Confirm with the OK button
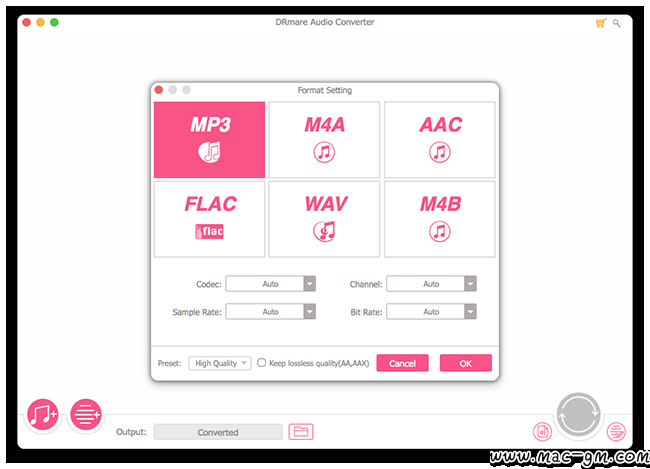 click(466, 363)
